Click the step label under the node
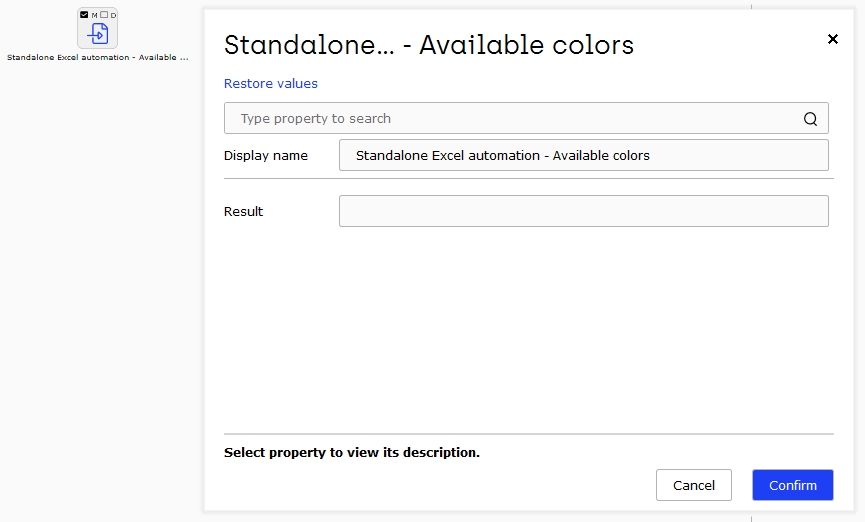Viewport: 865px width, 522px height. click(x=98, y=57)
